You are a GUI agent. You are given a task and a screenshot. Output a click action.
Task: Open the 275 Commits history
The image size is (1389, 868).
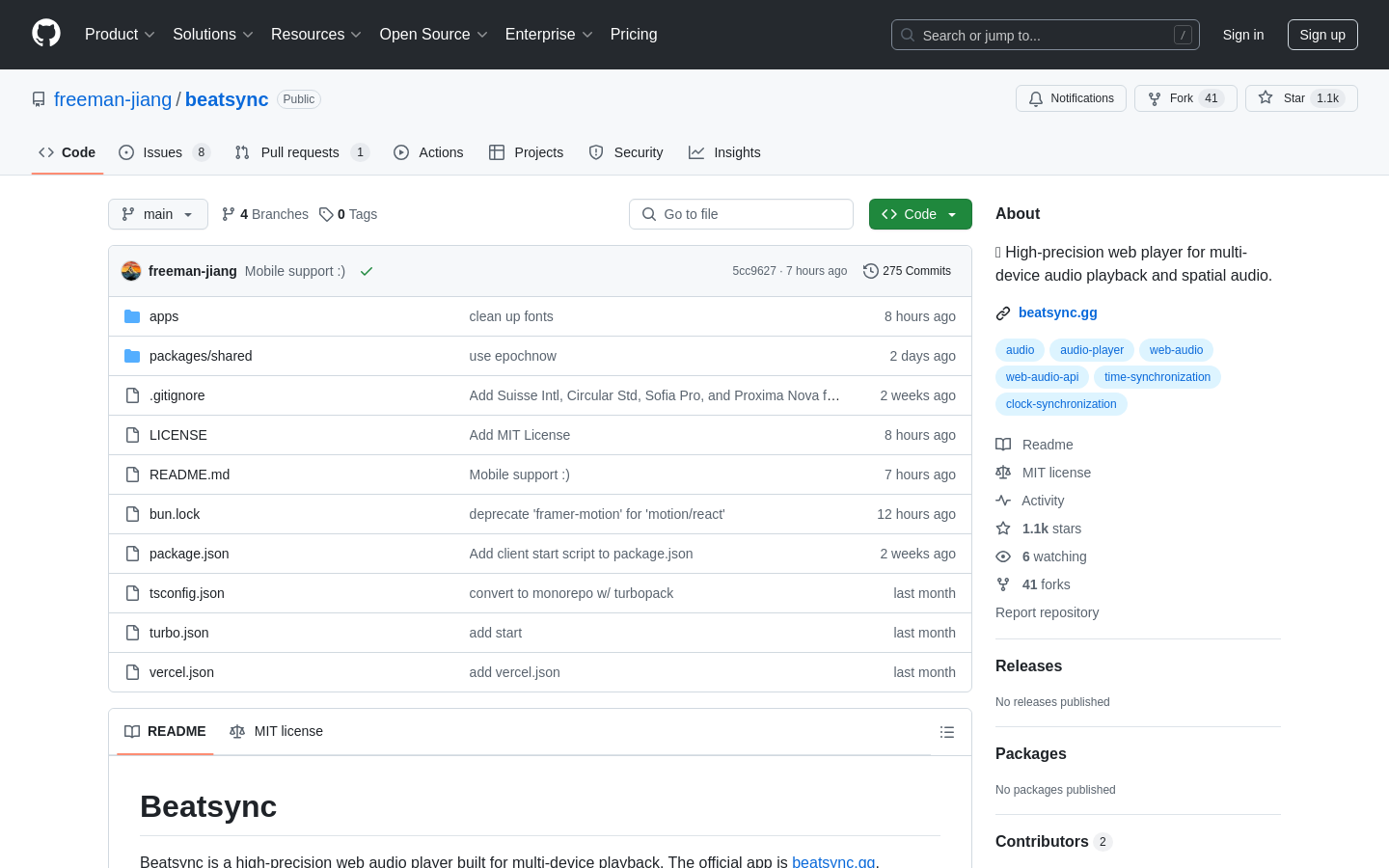(x=907, y=271)
